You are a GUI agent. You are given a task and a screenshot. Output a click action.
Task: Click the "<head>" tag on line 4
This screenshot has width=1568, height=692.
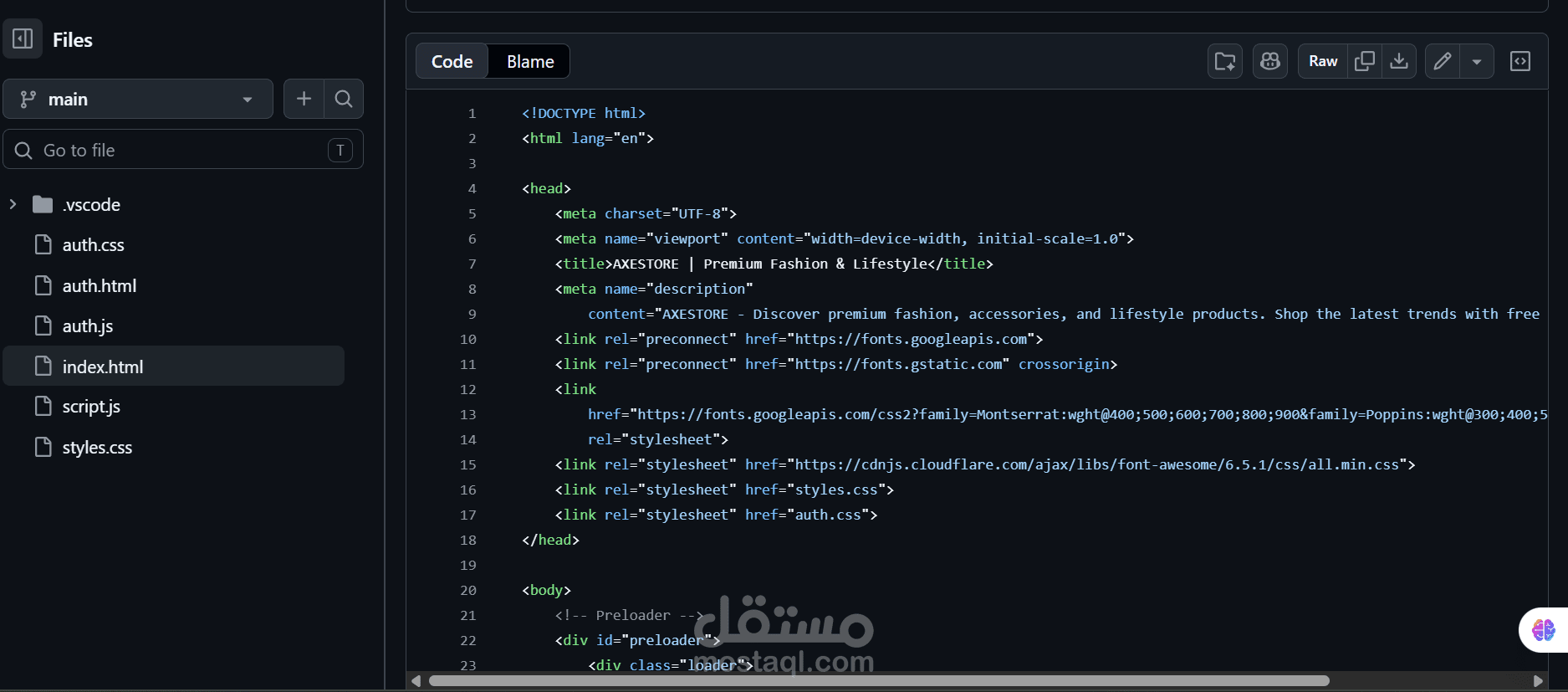point(546,188)
